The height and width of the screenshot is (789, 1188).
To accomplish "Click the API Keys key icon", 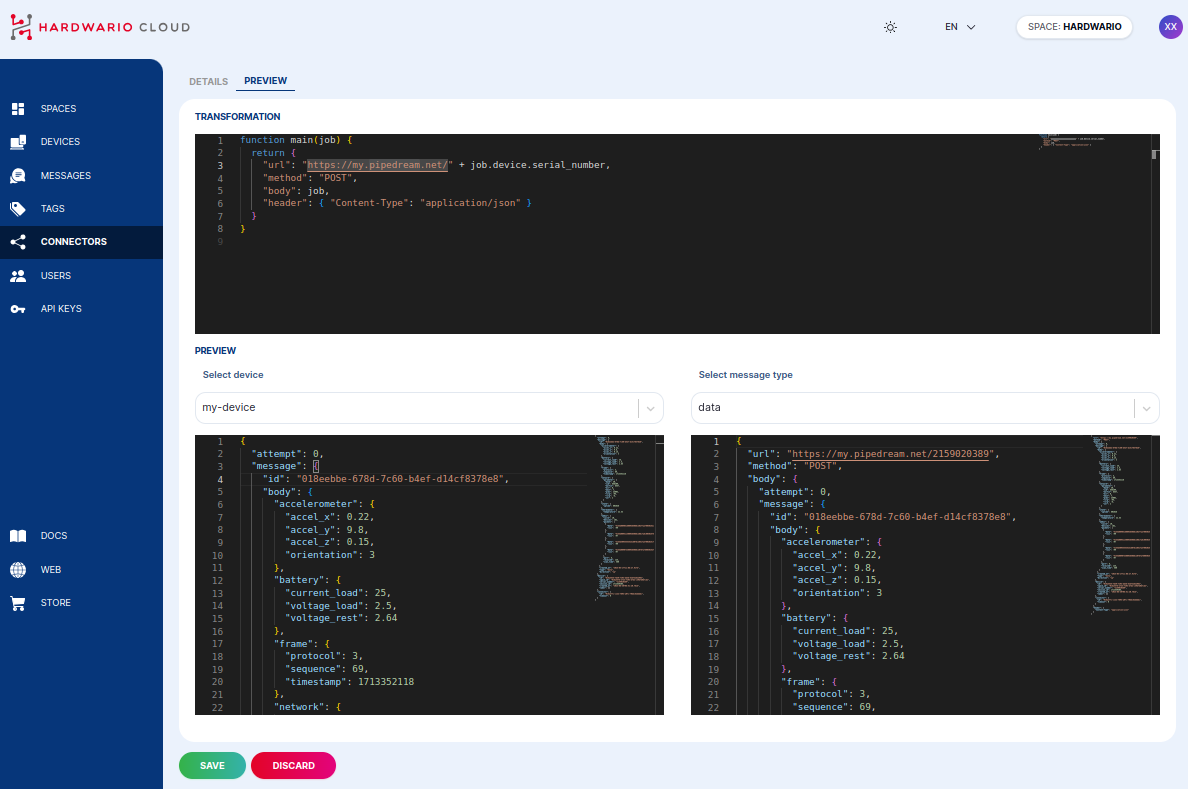I will coord(18,309).
